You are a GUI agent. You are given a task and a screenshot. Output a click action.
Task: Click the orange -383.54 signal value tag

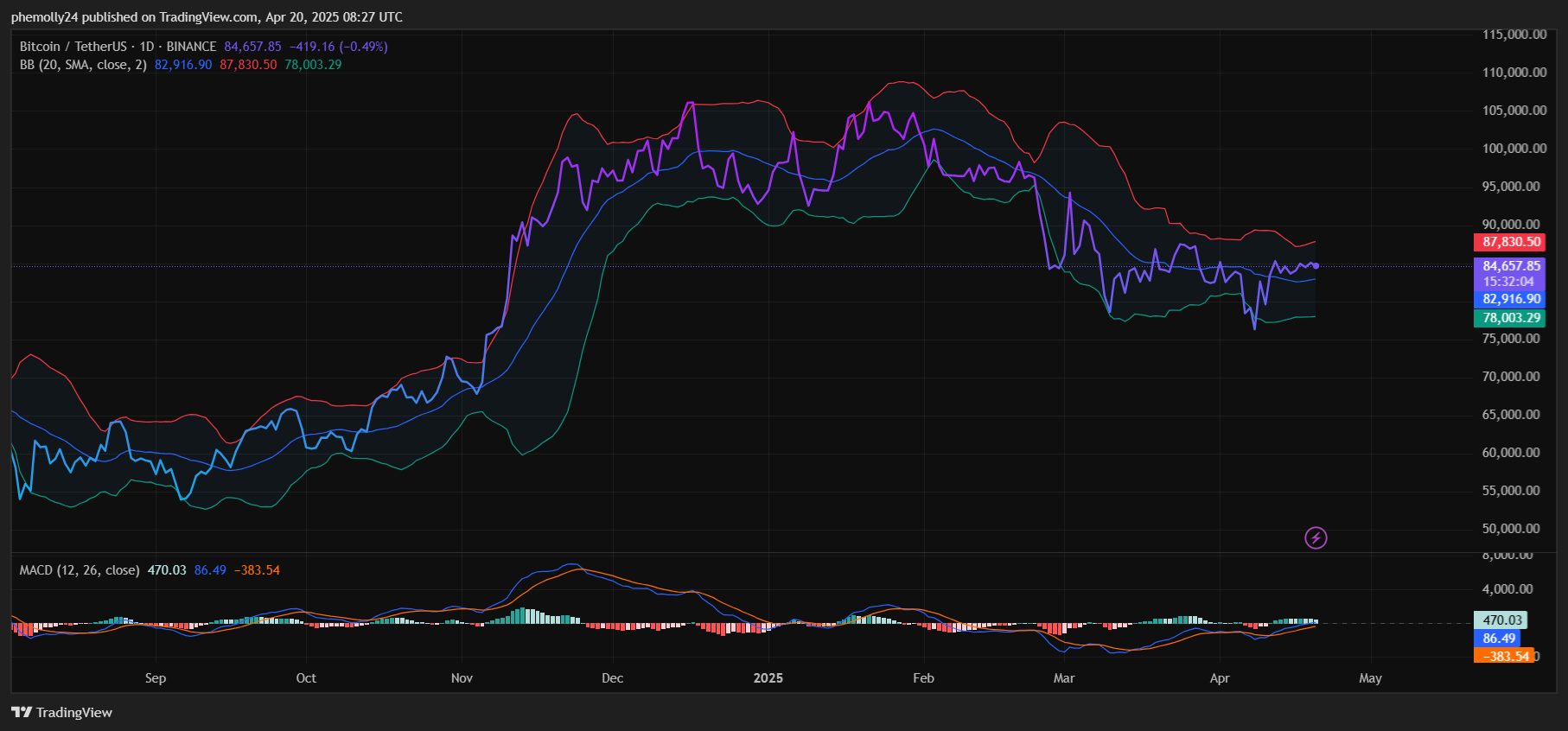tap(1504, 657)
